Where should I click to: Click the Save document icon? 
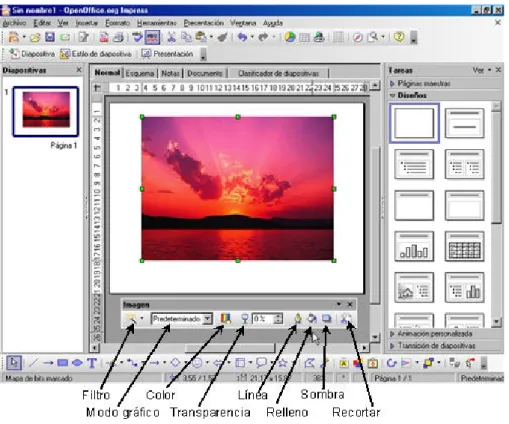50,37
